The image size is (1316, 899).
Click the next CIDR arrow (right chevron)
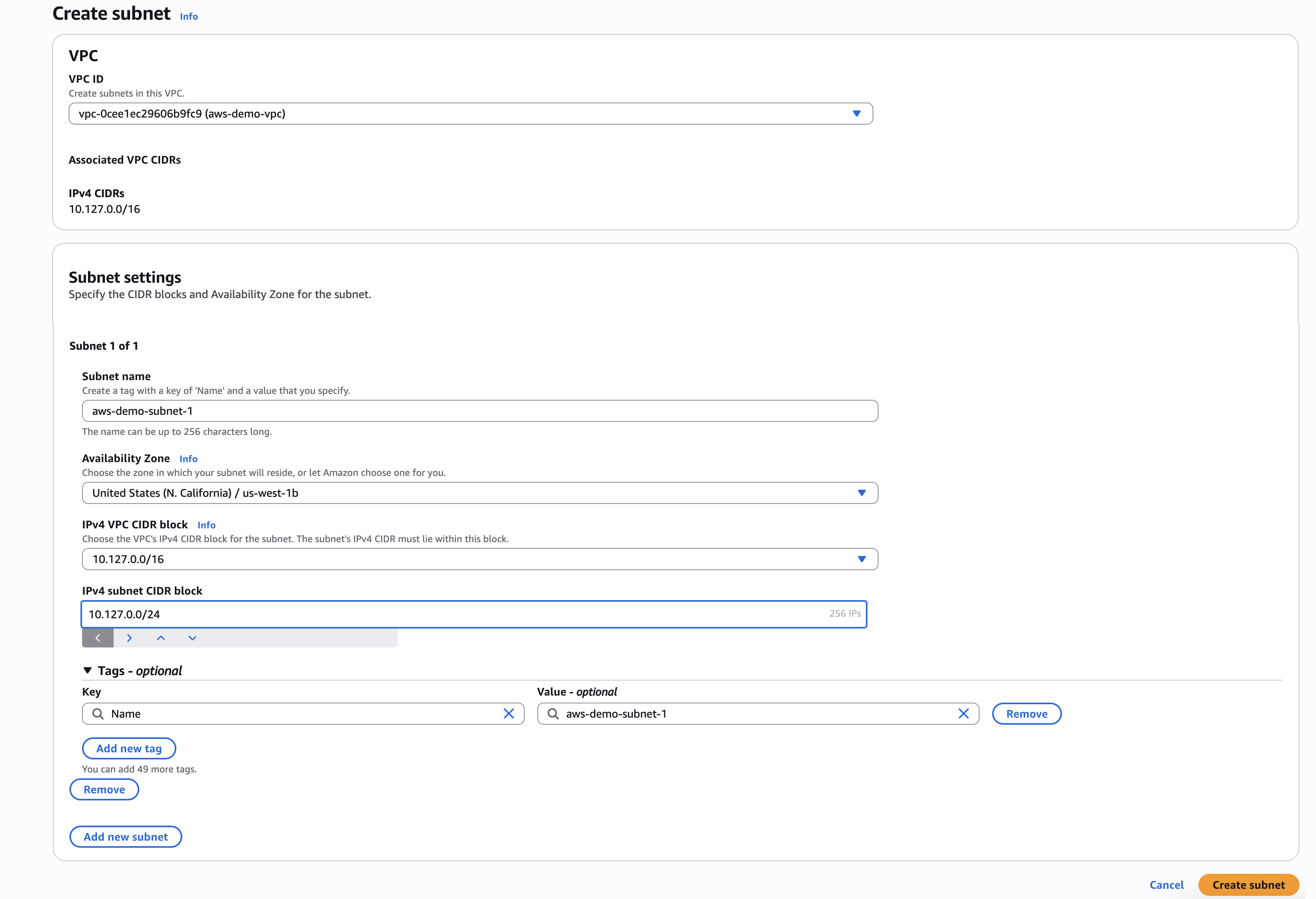coord(129,638)
